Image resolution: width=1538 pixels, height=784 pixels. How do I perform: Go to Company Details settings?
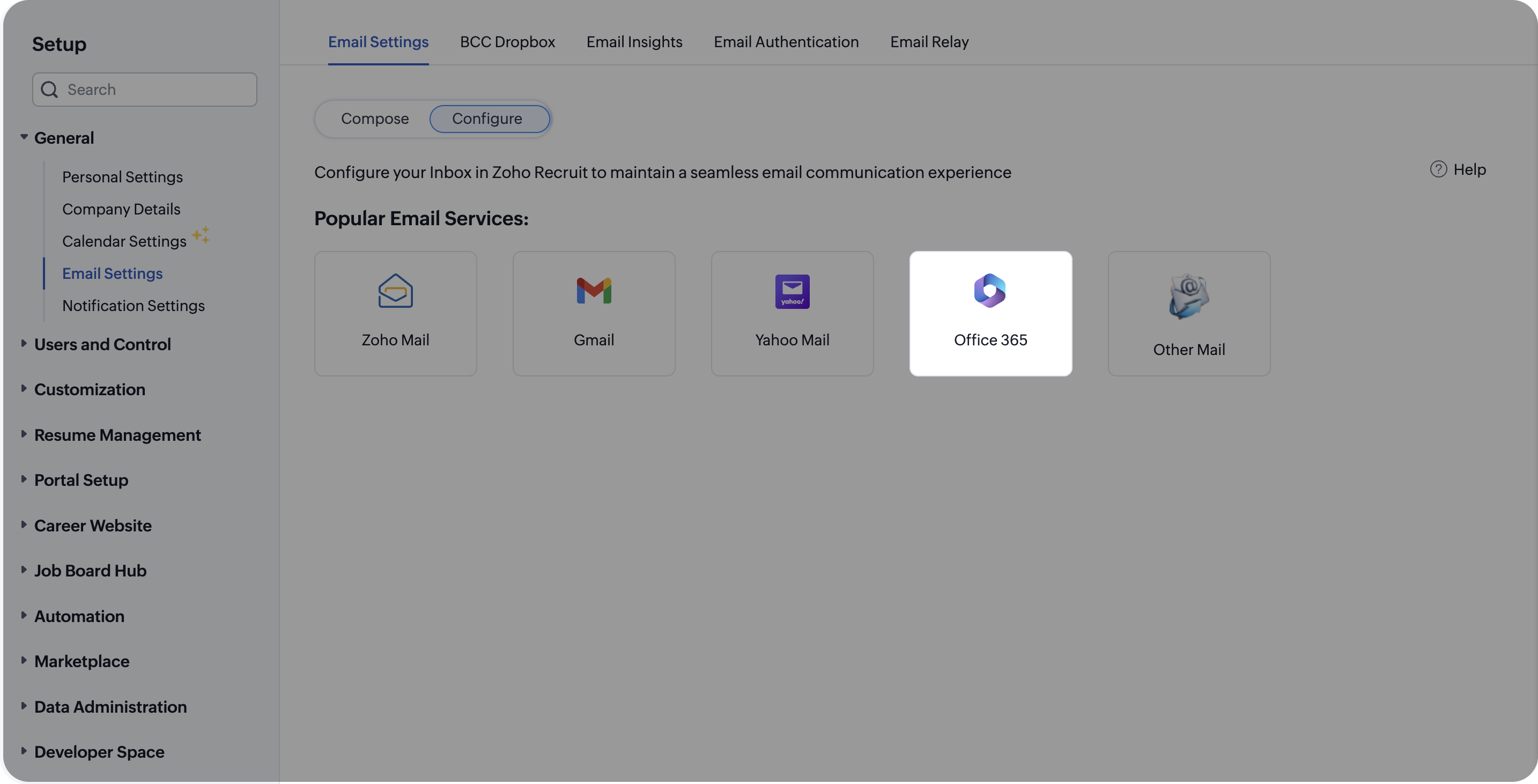coord(121,209)
